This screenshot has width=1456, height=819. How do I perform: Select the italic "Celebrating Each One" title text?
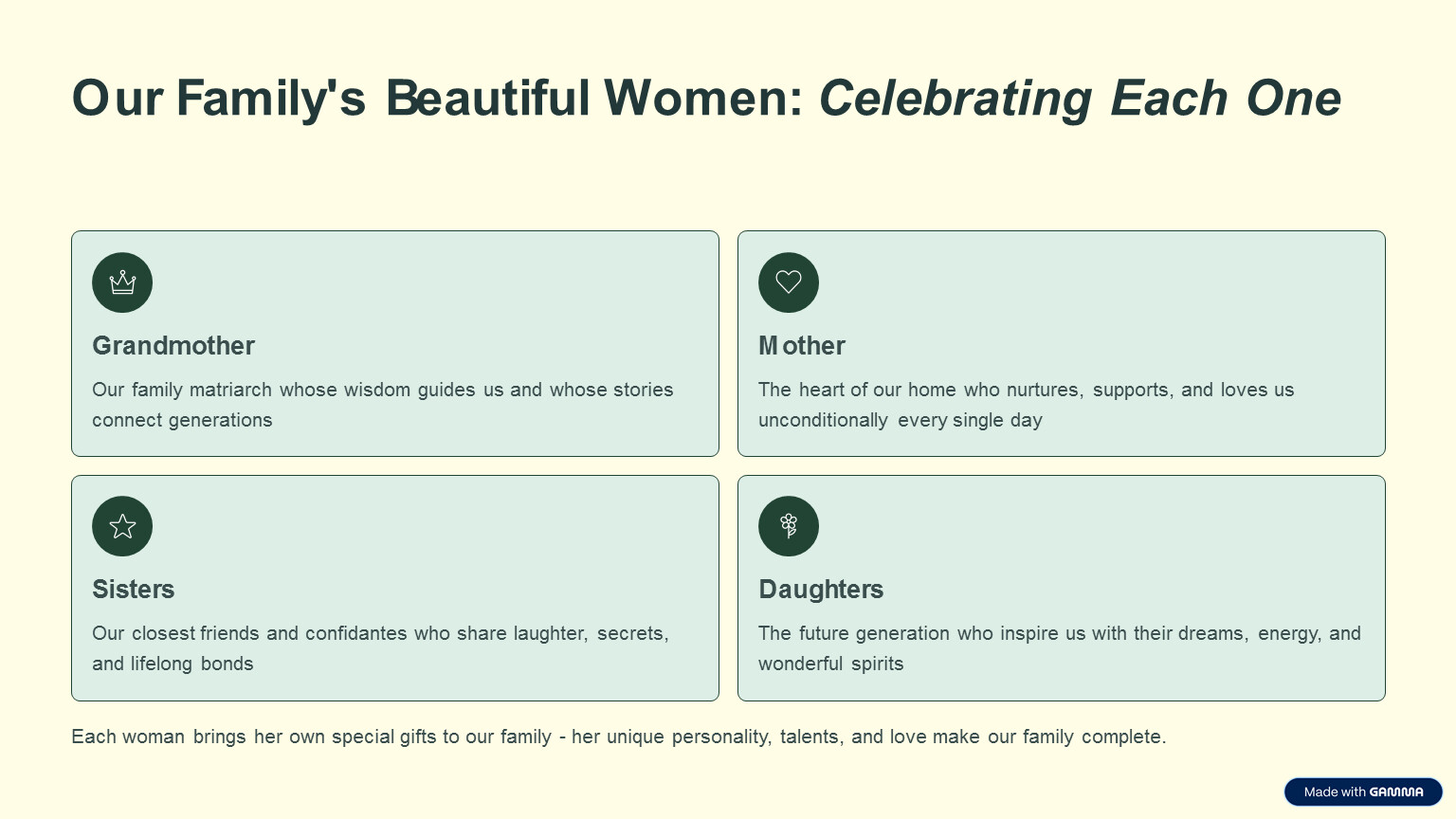click(1080, 99)
